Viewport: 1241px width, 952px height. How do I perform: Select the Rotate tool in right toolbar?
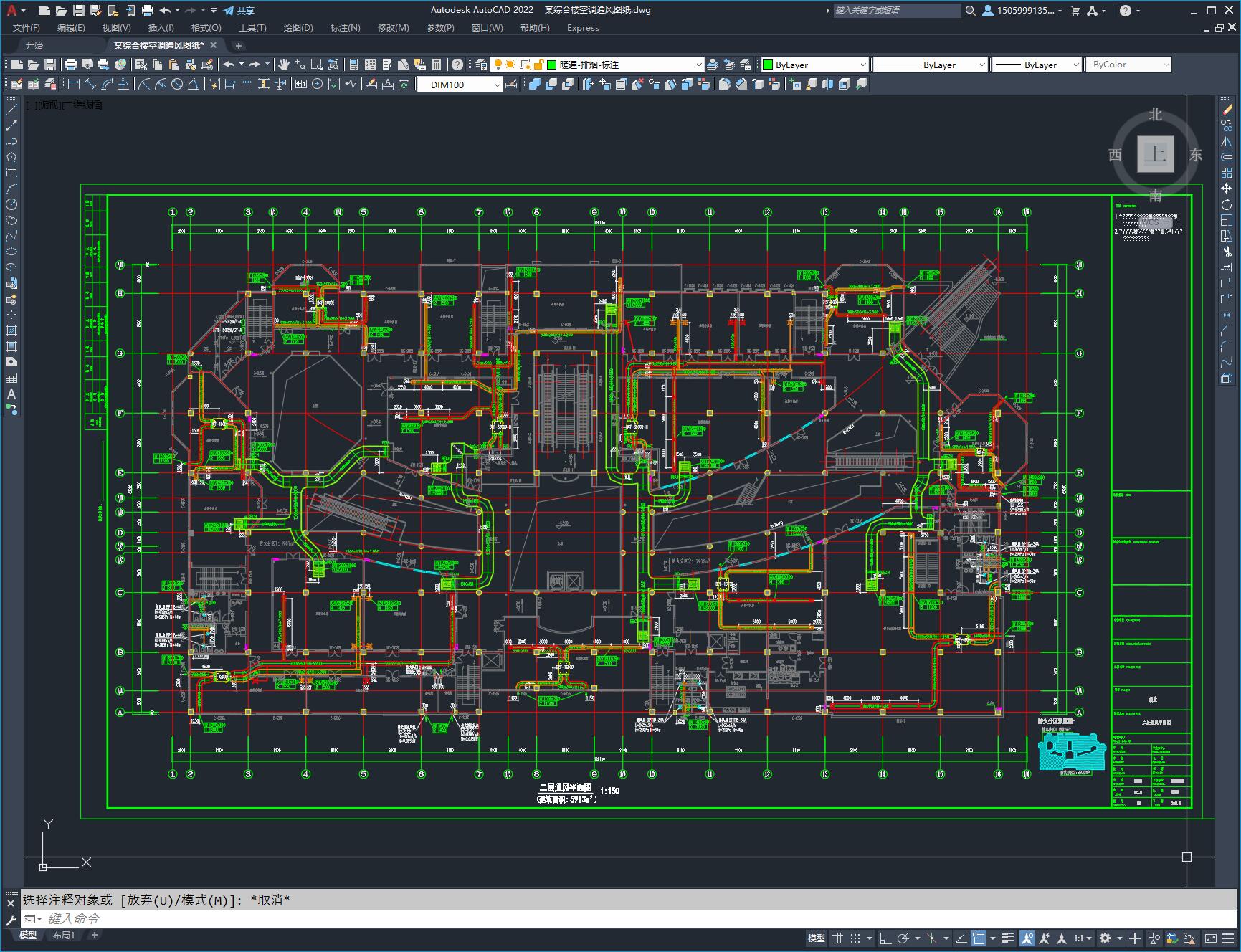point(1227,204)
